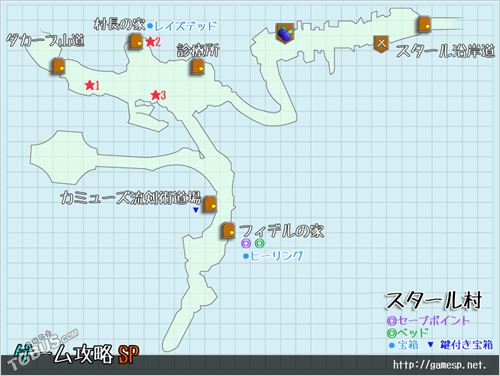
Task: Click the door icon at ダカーフ山道
Action: coord(58,66)
